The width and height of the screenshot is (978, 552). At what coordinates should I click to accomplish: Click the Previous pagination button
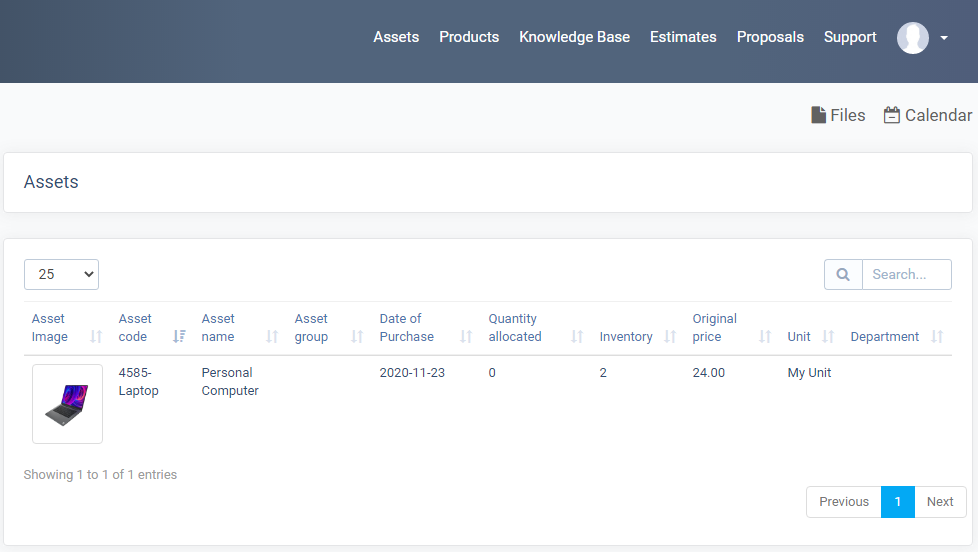pos(844,502)
